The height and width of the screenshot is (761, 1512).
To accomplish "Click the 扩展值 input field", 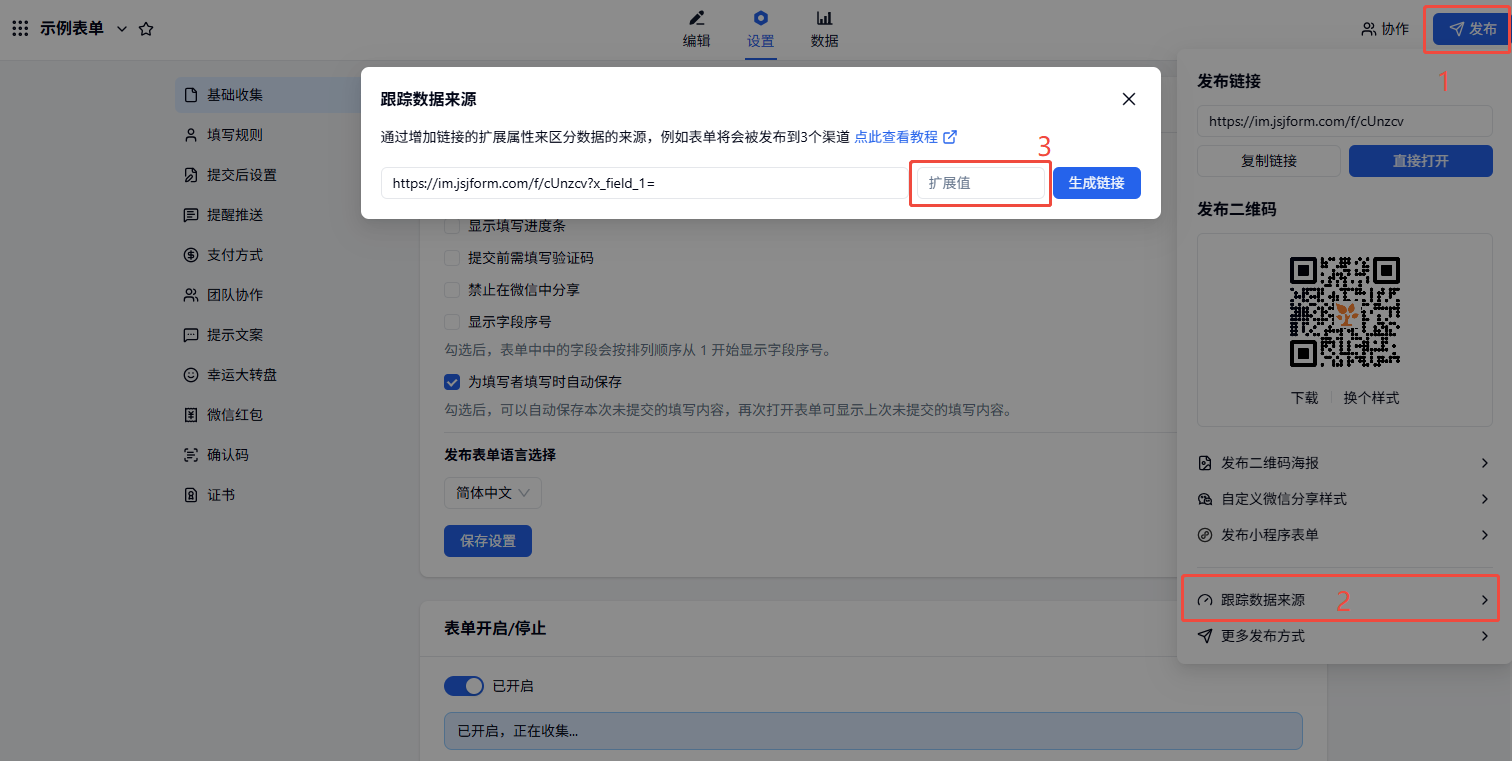I will pyautogui.click(x=980, y=183).
